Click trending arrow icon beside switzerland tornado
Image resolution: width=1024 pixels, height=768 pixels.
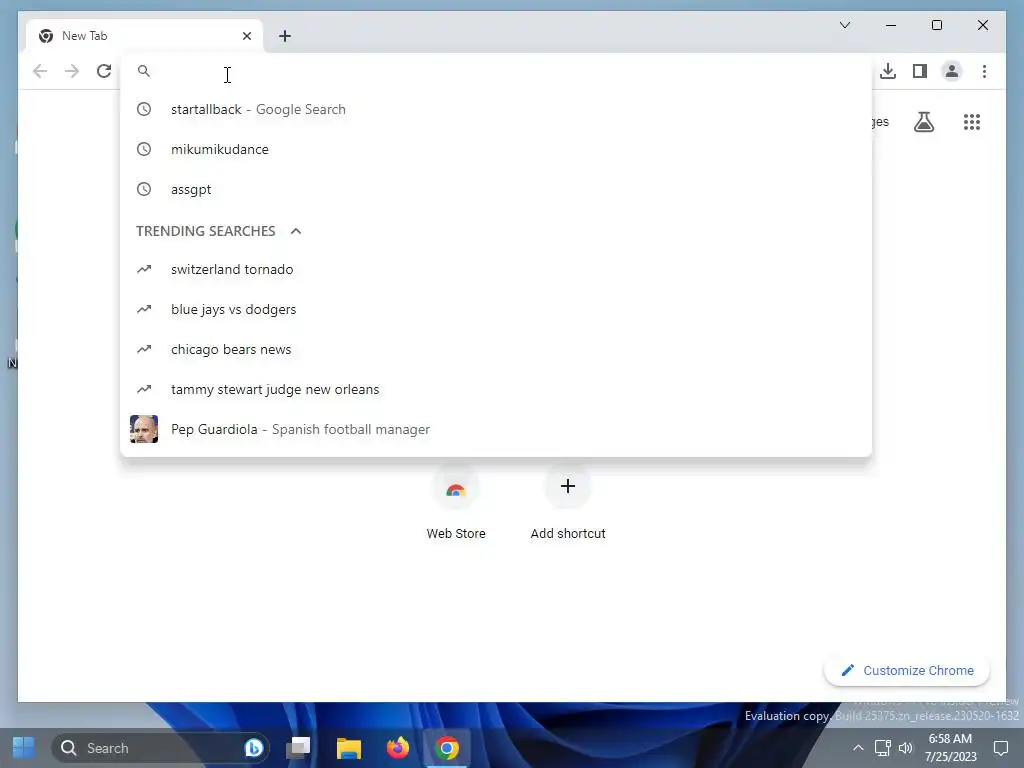coord(144,269)
